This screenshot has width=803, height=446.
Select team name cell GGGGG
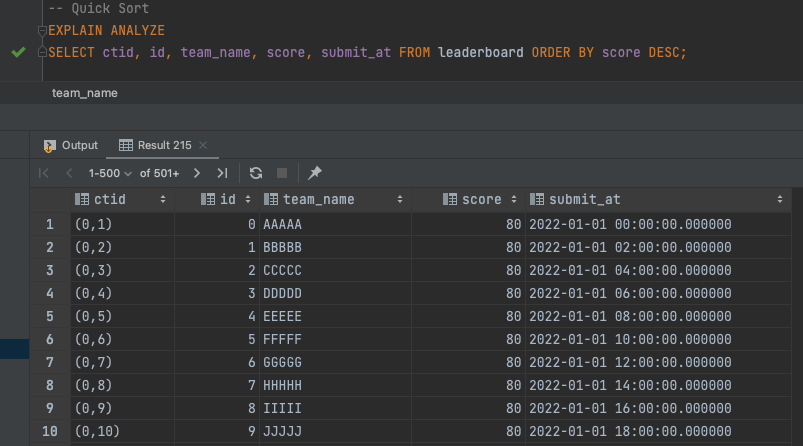[335, 363]
